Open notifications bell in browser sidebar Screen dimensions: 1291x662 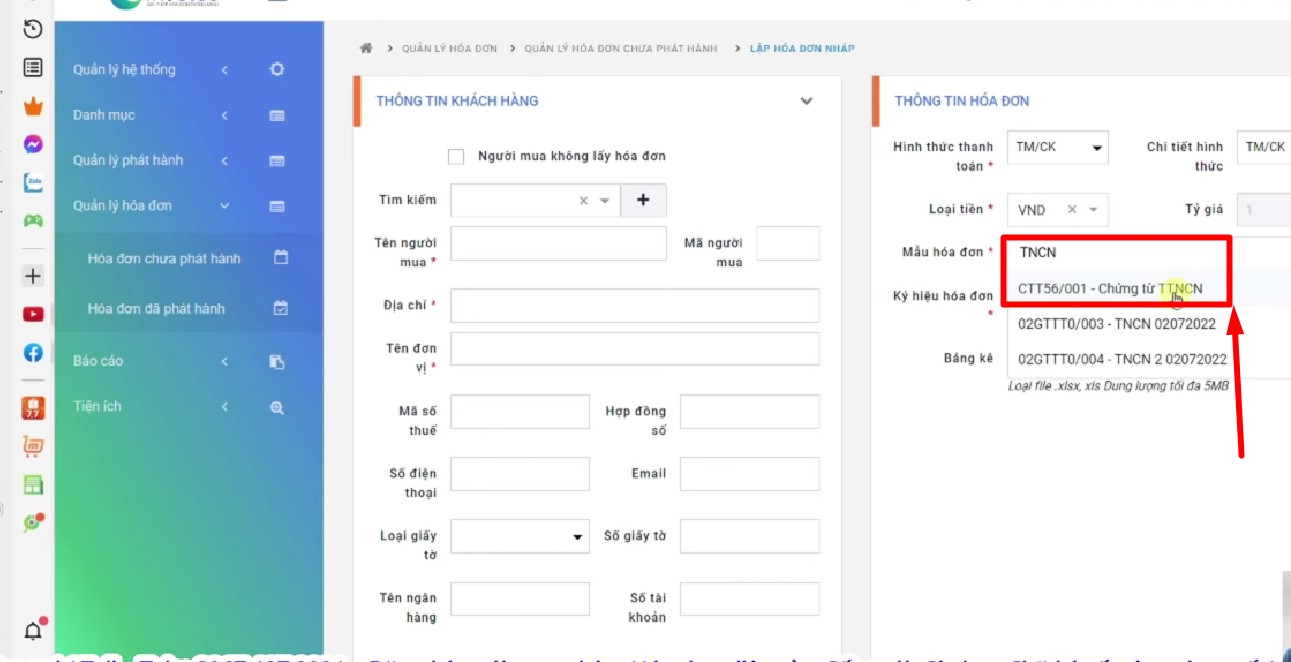click(33, 630)
